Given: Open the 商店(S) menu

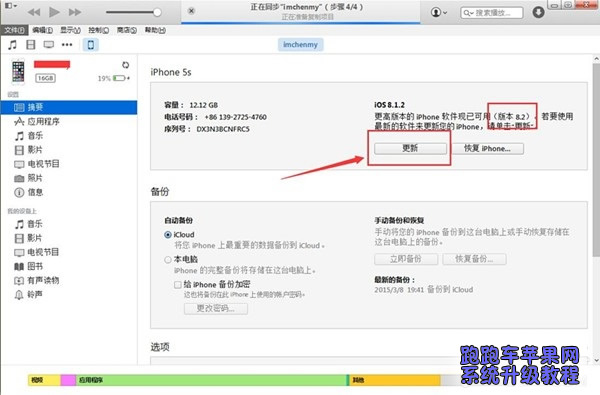Looking at the screenshot, I should coord(127,30).
